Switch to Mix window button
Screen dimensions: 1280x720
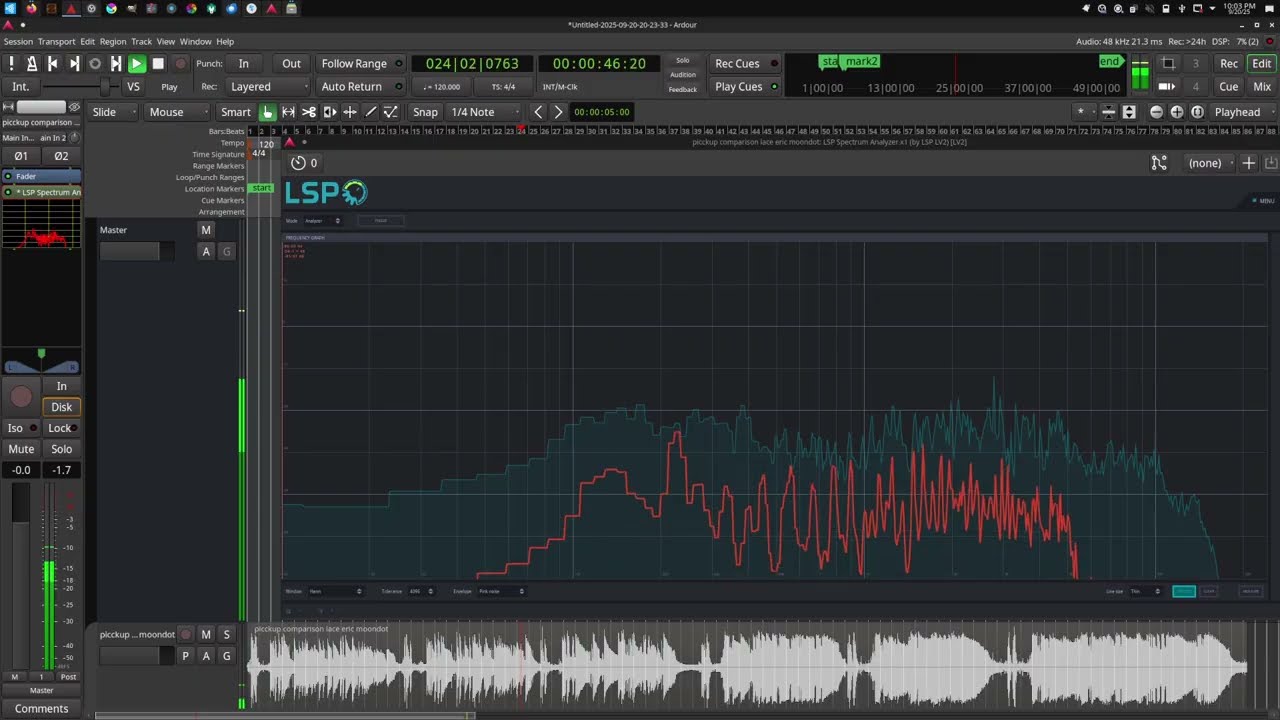(1262, 87)
